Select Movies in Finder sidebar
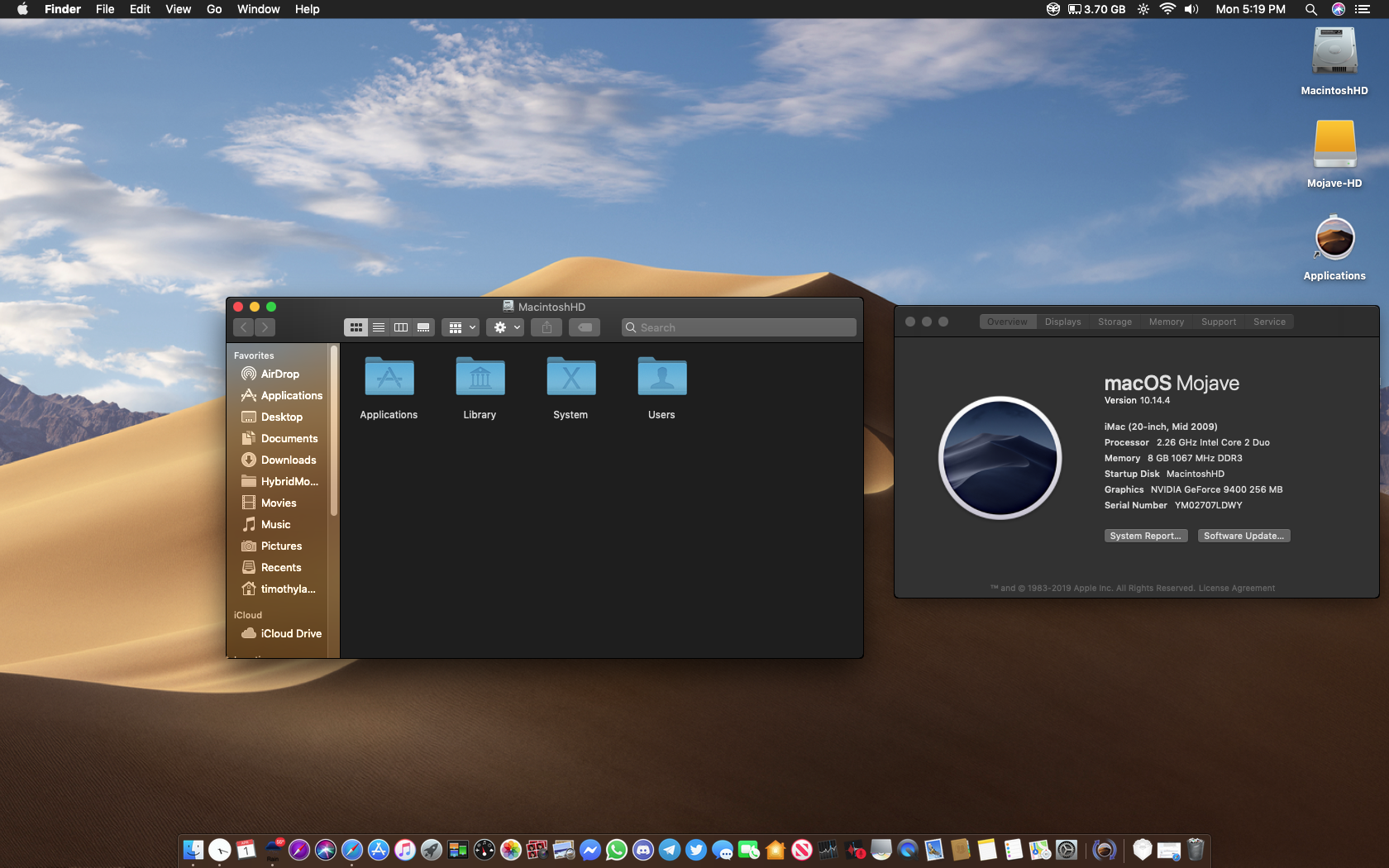1389x868 pixels. click(x=279, y=503)
